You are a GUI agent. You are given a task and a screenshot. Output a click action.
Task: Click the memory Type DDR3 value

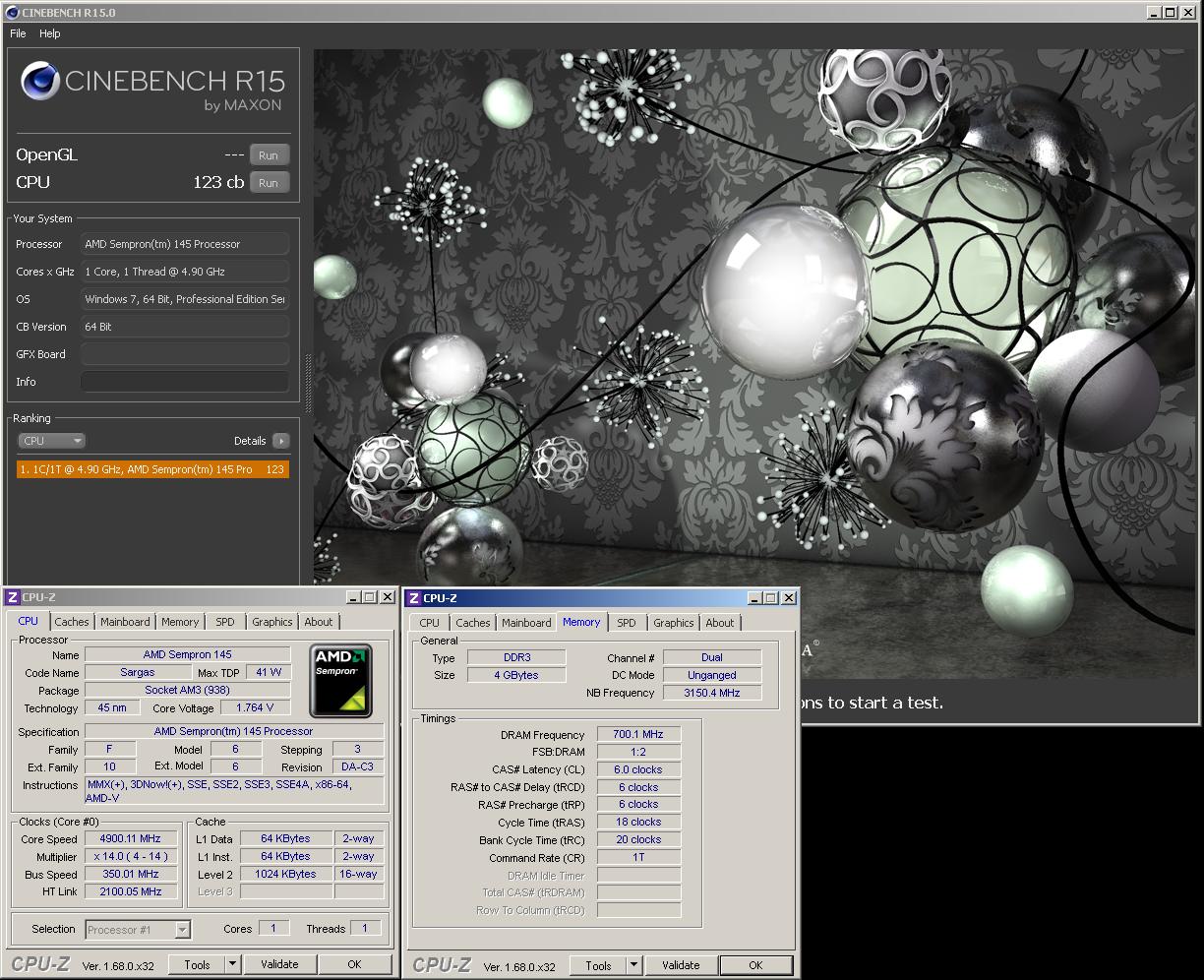coord(516,658)
